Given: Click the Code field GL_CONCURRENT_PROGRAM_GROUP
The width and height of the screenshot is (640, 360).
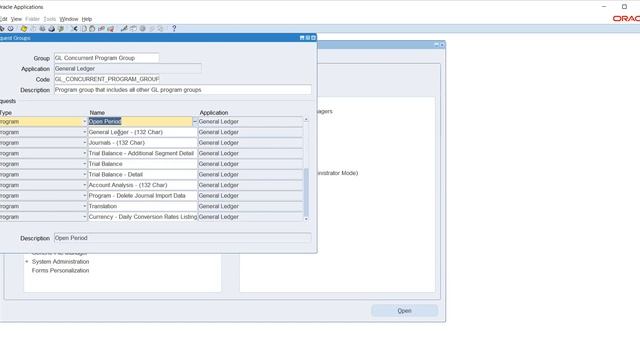Looking at the screenshot, I should click(107, 79).
